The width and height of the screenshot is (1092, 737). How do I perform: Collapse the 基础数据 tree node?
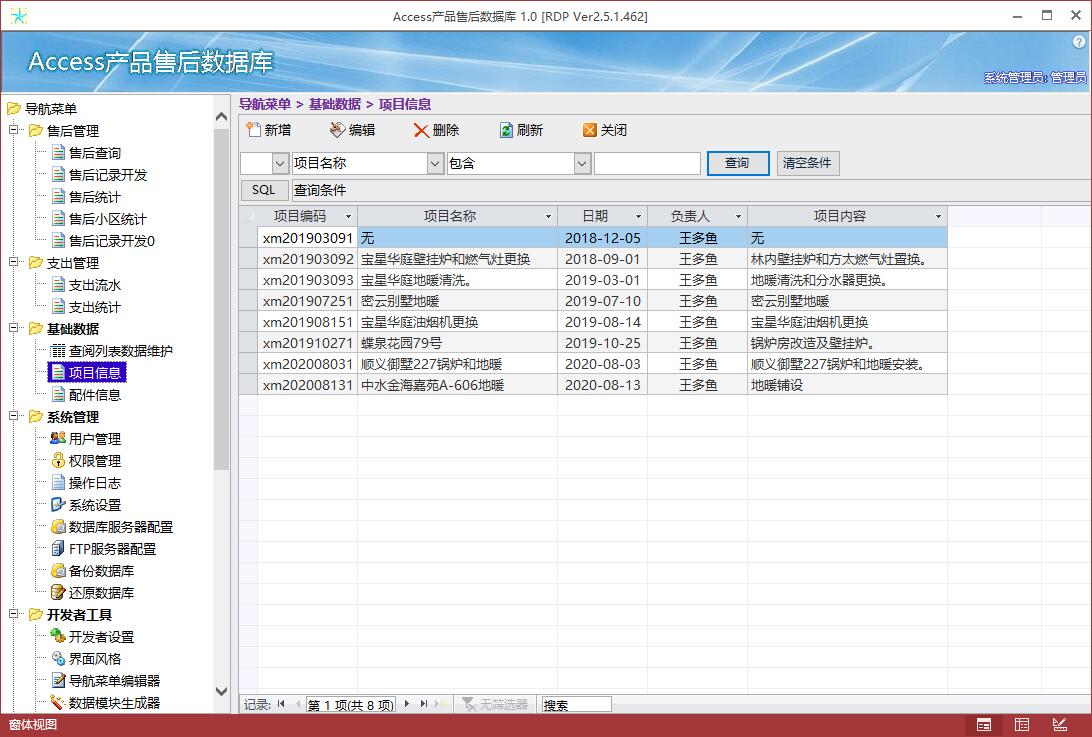(x=13, y=328)
